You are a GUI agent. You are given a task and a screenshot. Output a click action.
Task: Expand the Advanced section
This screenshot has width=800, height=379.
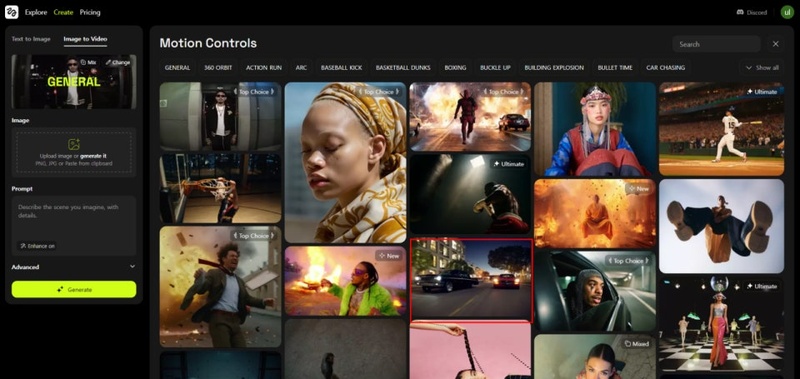pos(74,267)
